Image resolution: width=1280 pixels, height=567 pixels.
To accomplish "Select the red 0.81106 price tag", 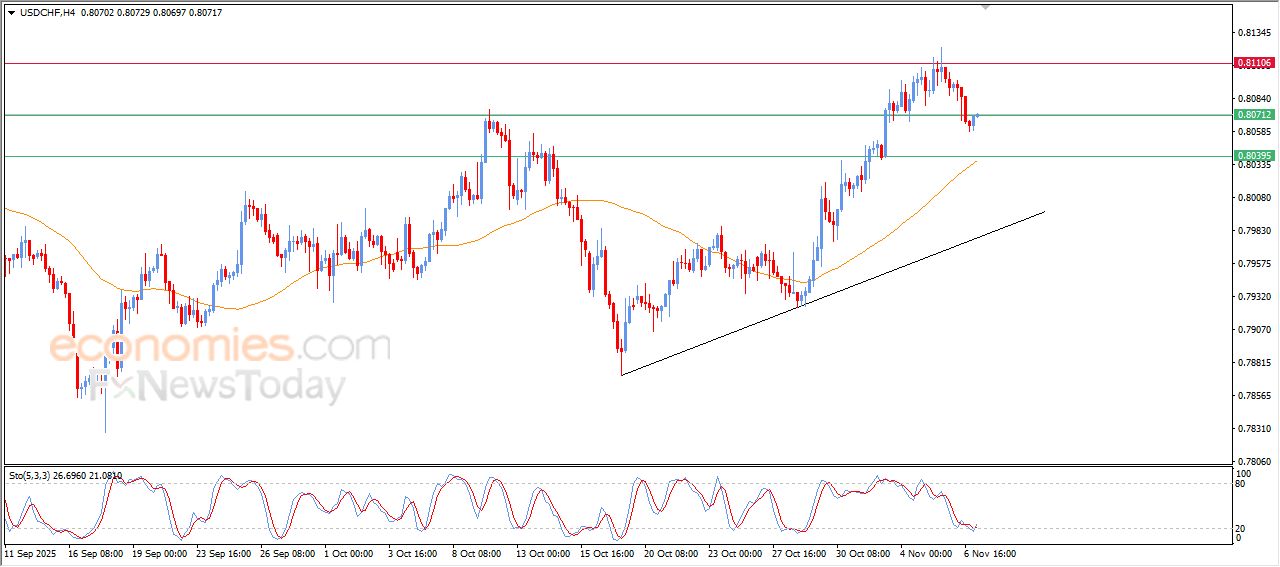I will click(x=1254, y=63).
